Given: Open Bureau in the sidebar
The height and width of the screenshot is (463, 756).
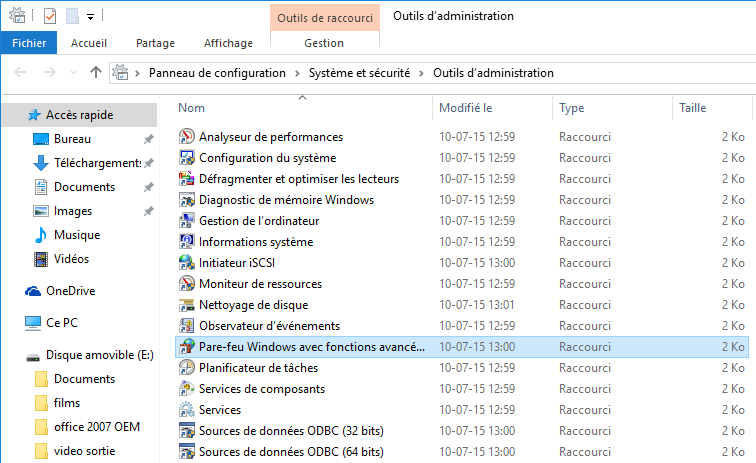Looking at the screenshot, I should (72, 139).
